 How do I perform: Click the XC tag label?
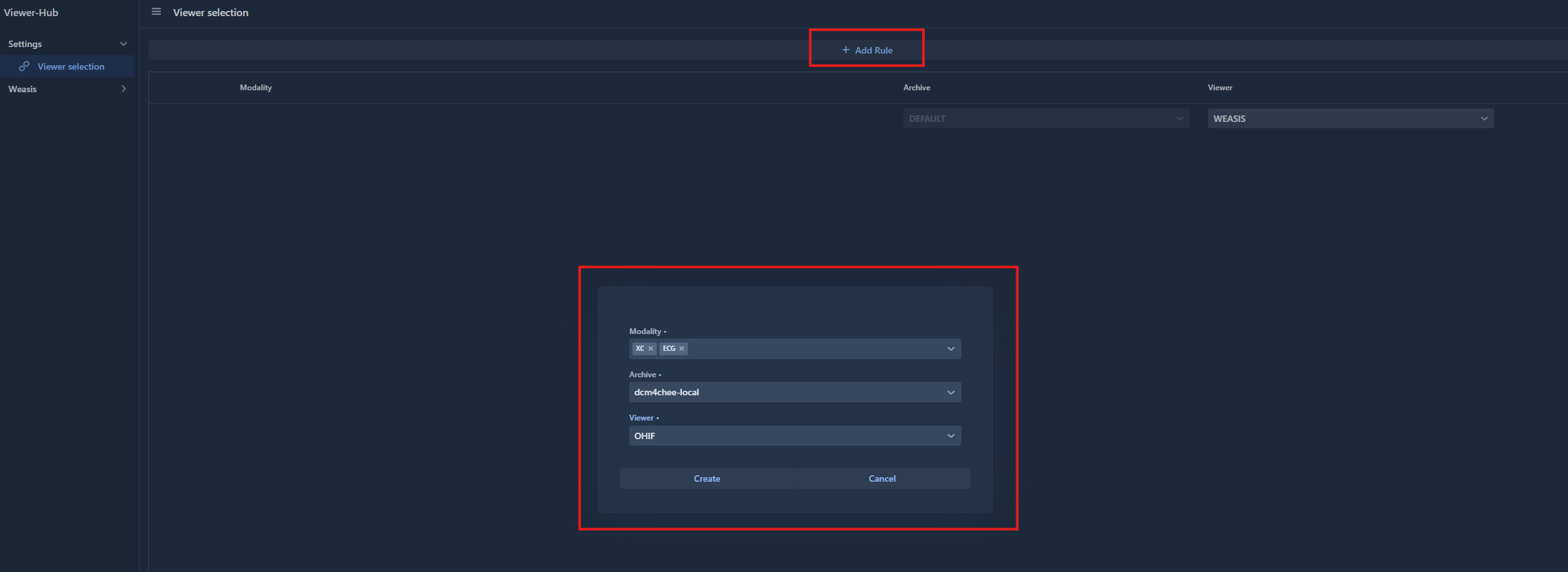click(x=639, y=349)
